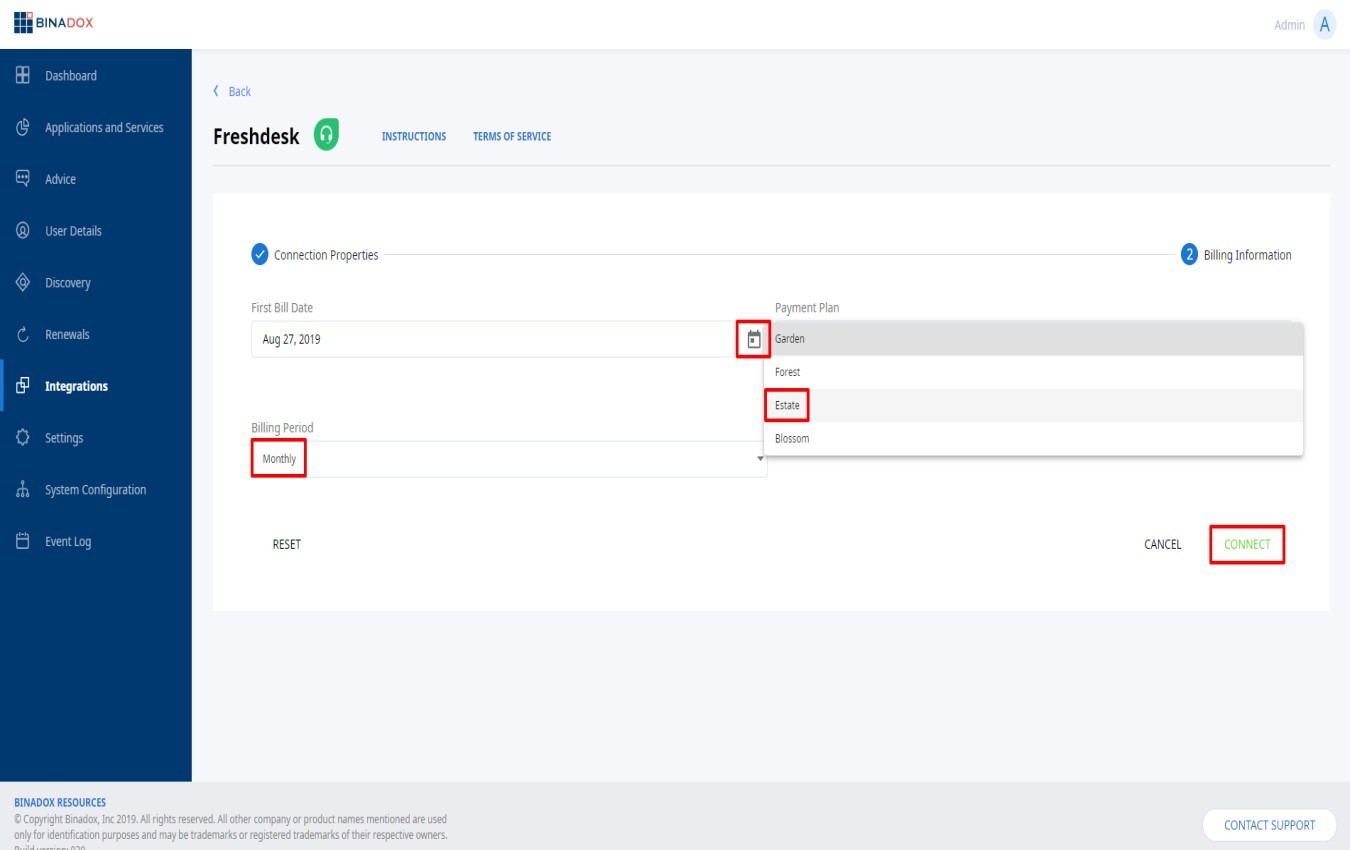
Task: Click the Back chevron arrow
Action: [x=216, y=91]
